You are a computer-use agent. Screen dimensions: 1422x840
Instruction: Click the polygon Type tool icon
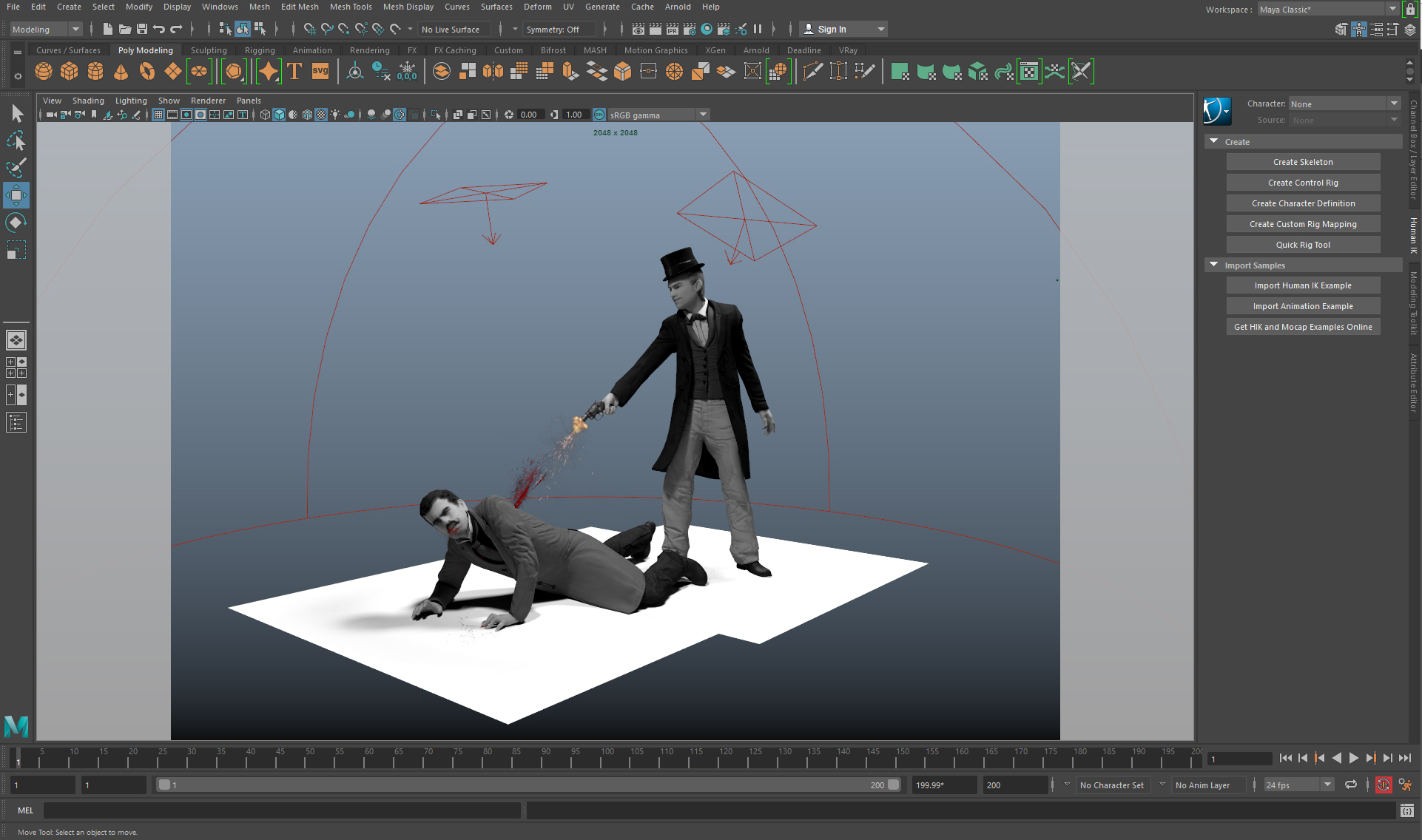tap(294, 72)
